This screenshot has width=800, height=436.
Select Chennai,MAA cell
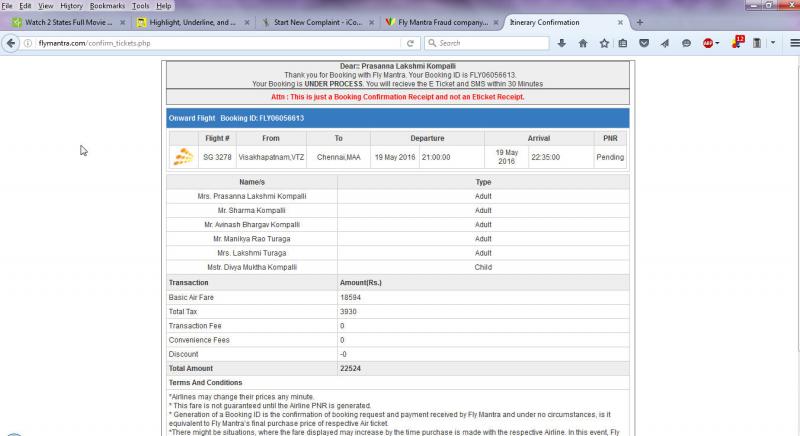click(x=338, y=157)
